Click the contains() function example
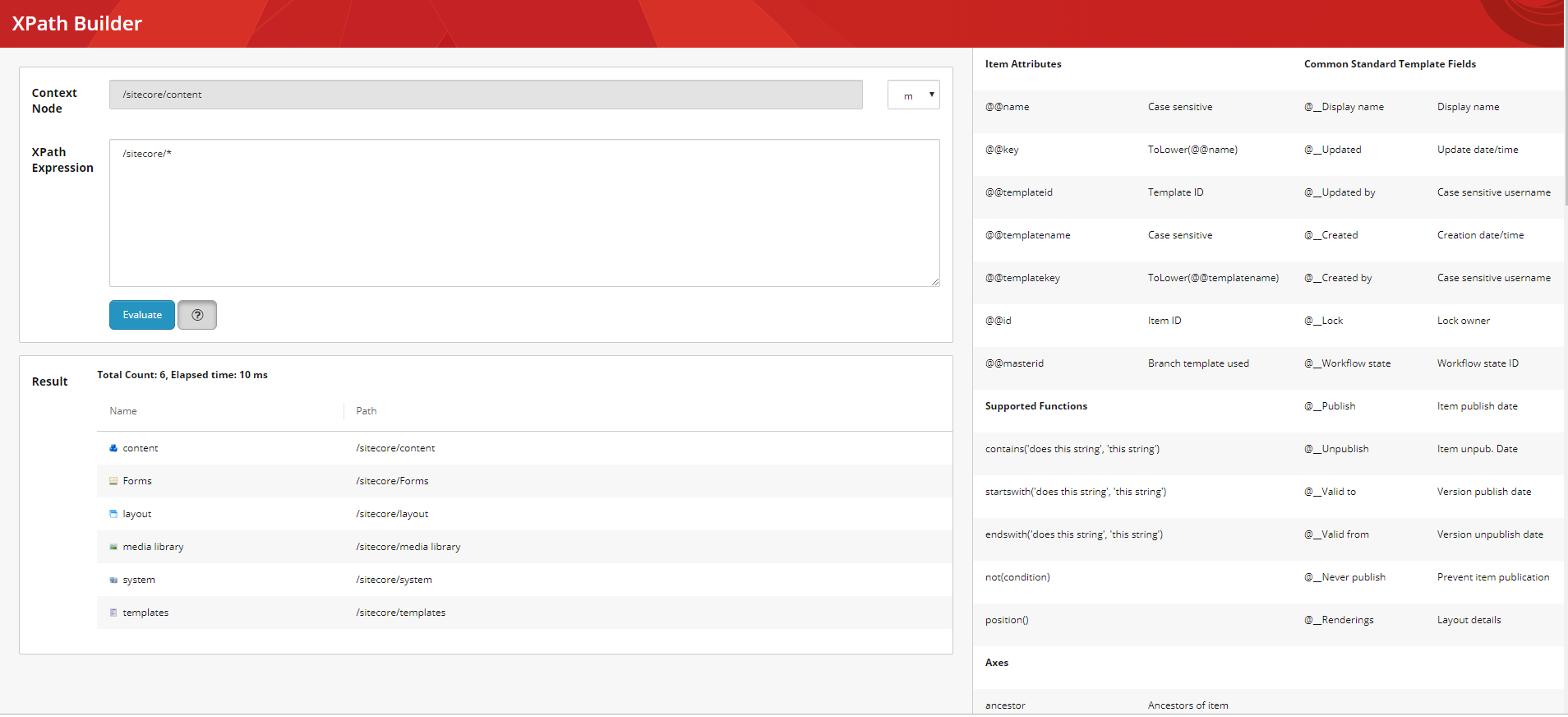The image size is (1568, 717). (1072, 449)
